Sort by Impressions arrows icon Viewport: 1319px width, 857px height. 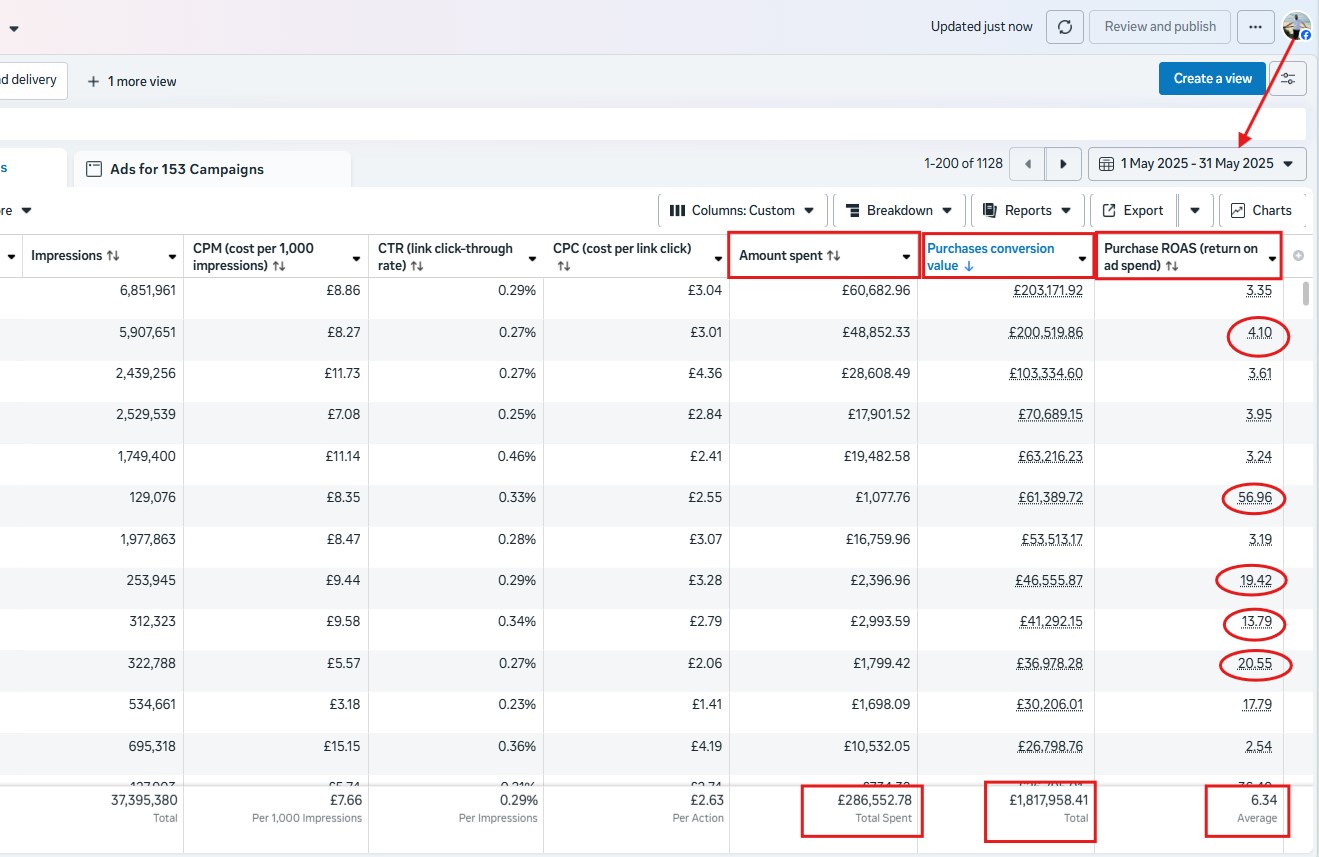(112, 256)
